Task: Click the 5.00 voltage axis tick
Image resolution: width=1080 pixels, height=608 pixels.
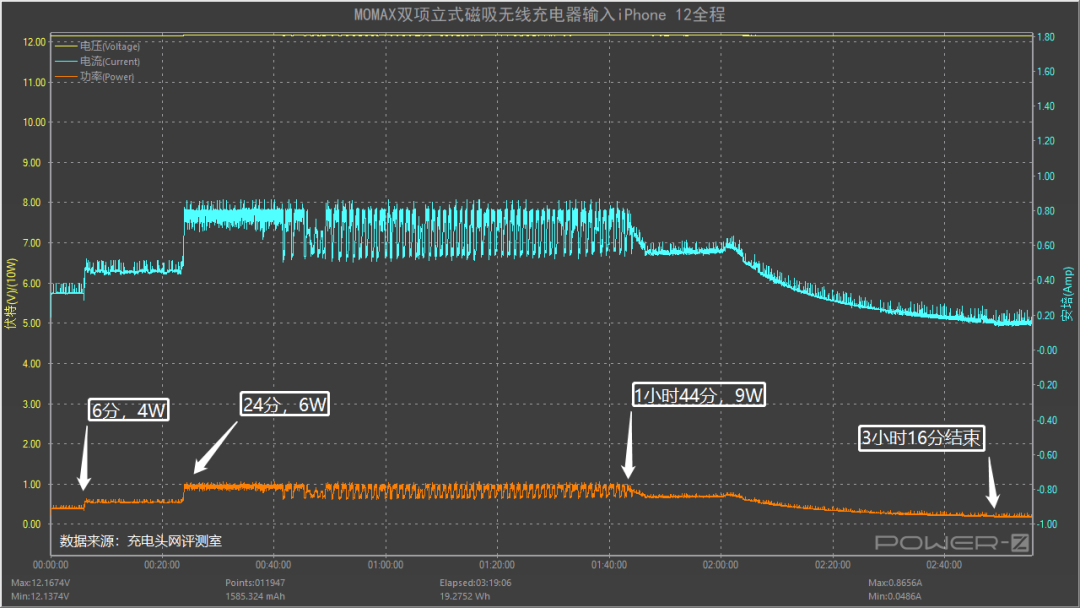Action: (32, 323)
